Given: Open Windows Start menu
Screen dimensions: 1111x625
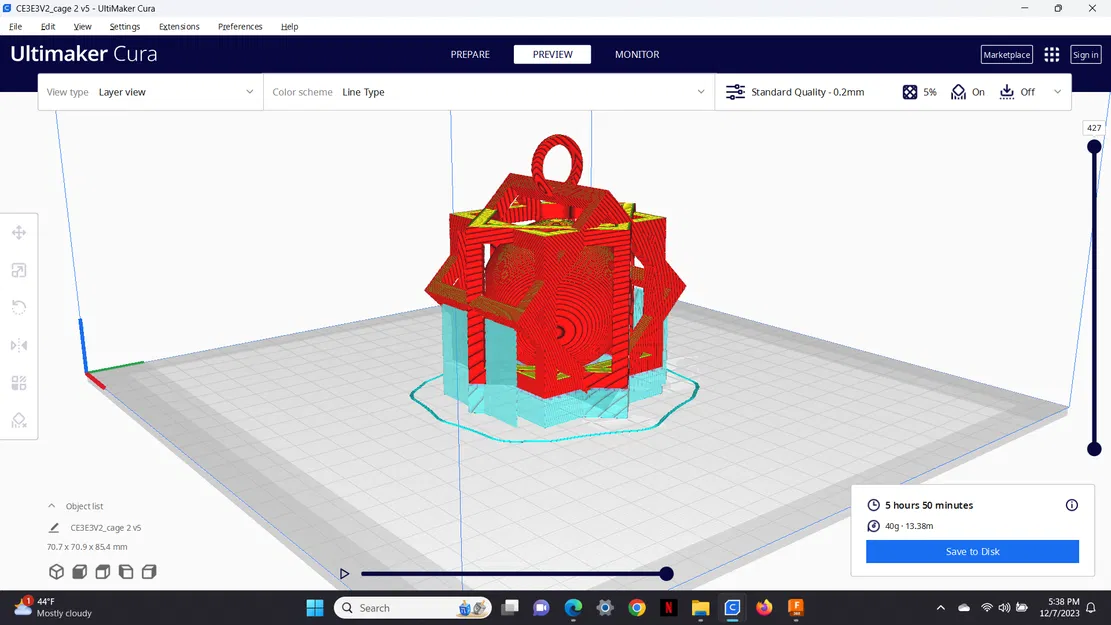Looking at the screenshot, I should coord(315,607).
